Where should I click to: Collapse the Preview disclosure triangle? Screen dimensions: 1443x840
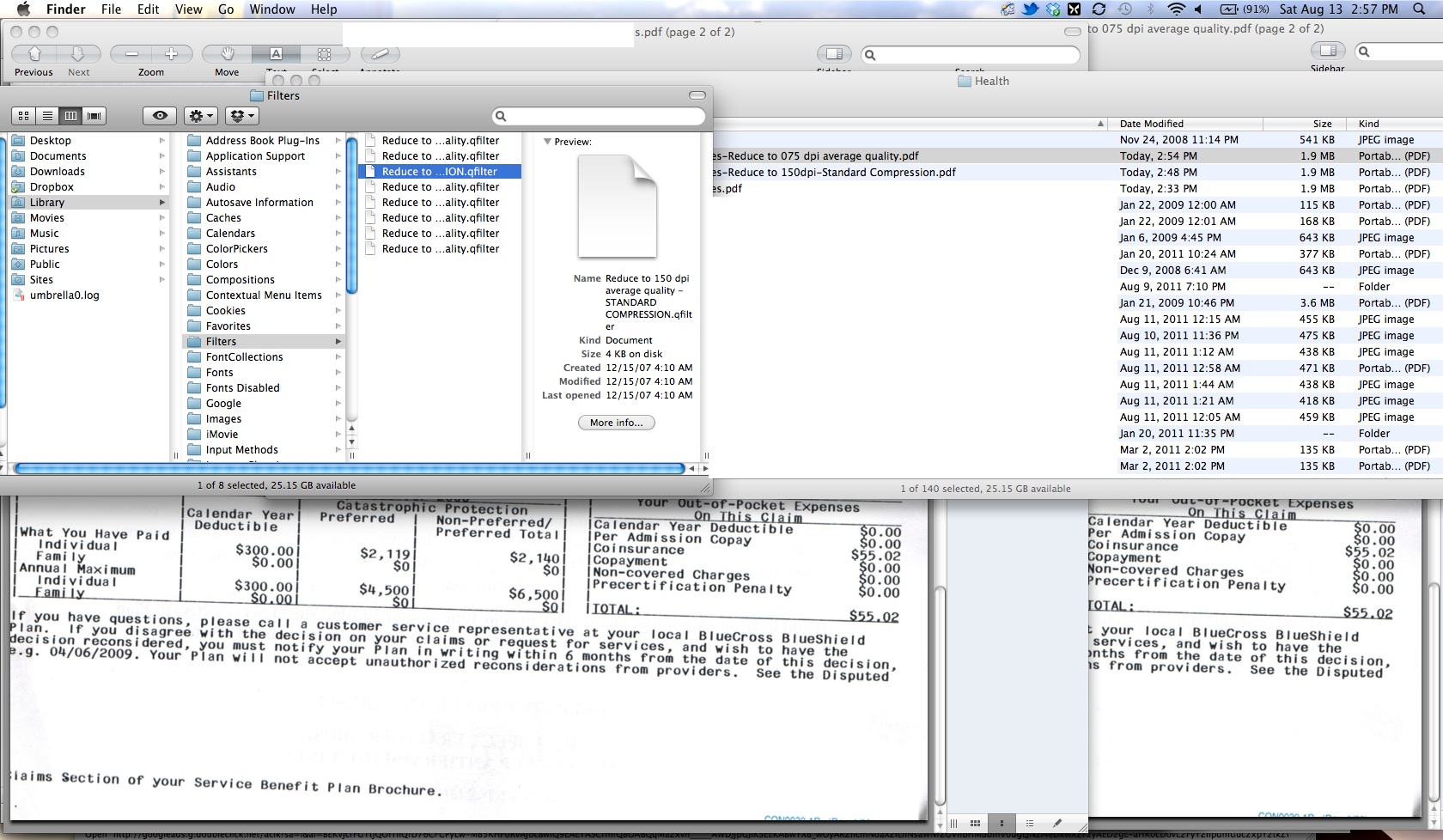click(547, 142)
